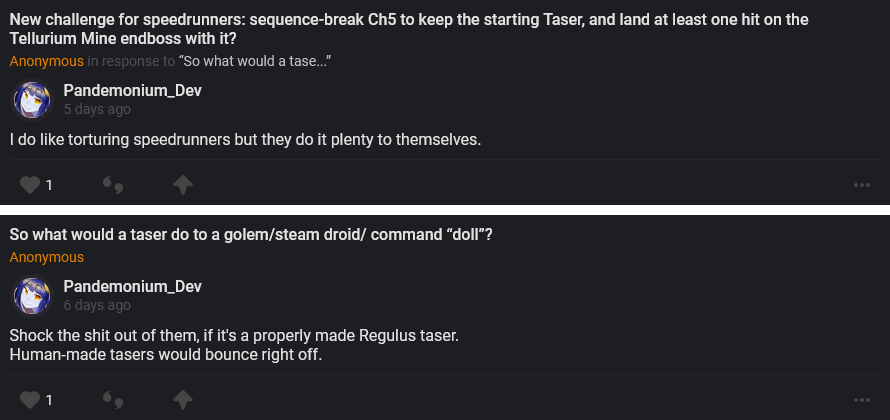The height and width of the screenshot is (420, 890).
Task: Open more options on the taser answer
Action: click(861, 400)
